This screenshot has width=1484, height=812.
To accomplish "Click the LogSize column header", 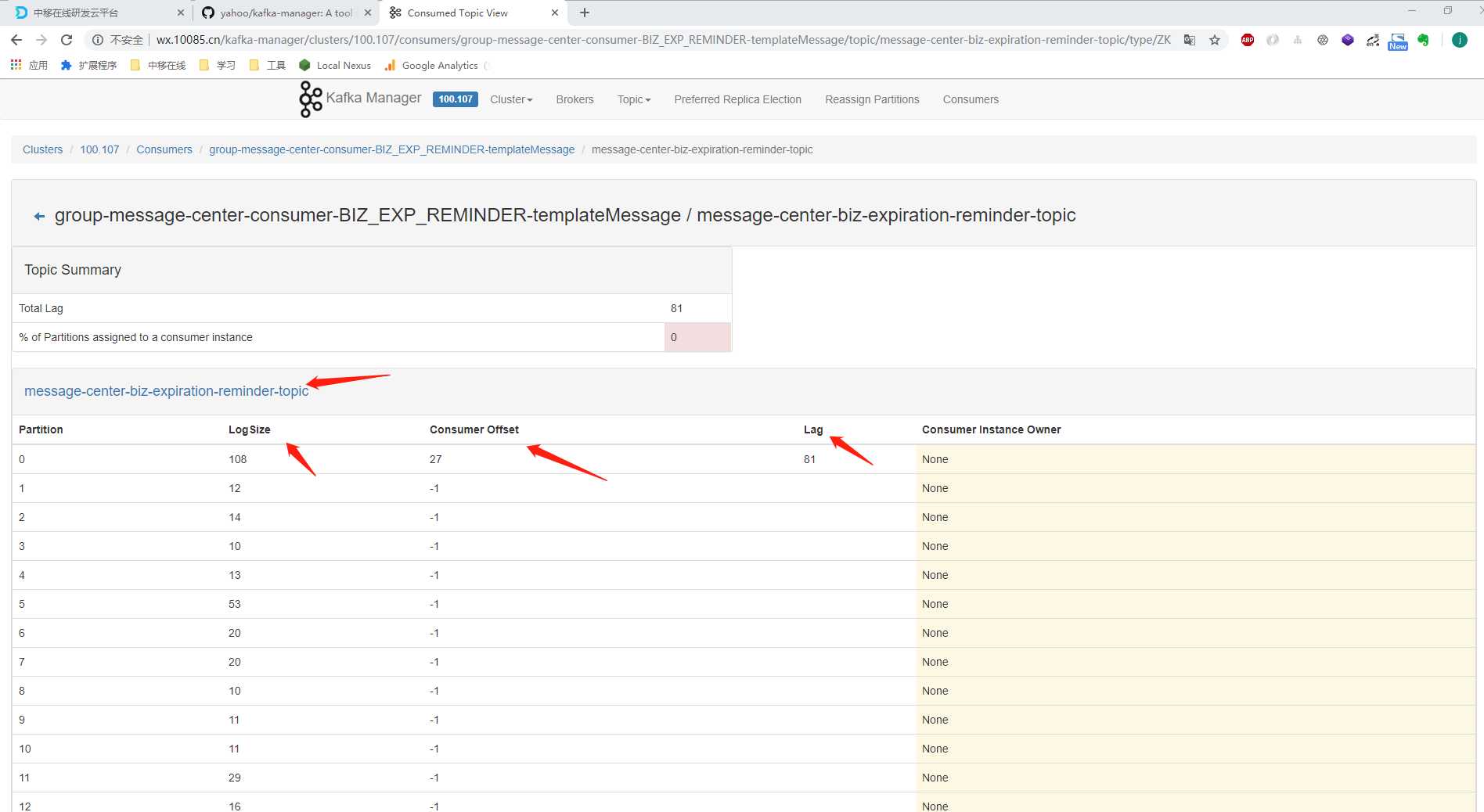I will tap(250, 429).
